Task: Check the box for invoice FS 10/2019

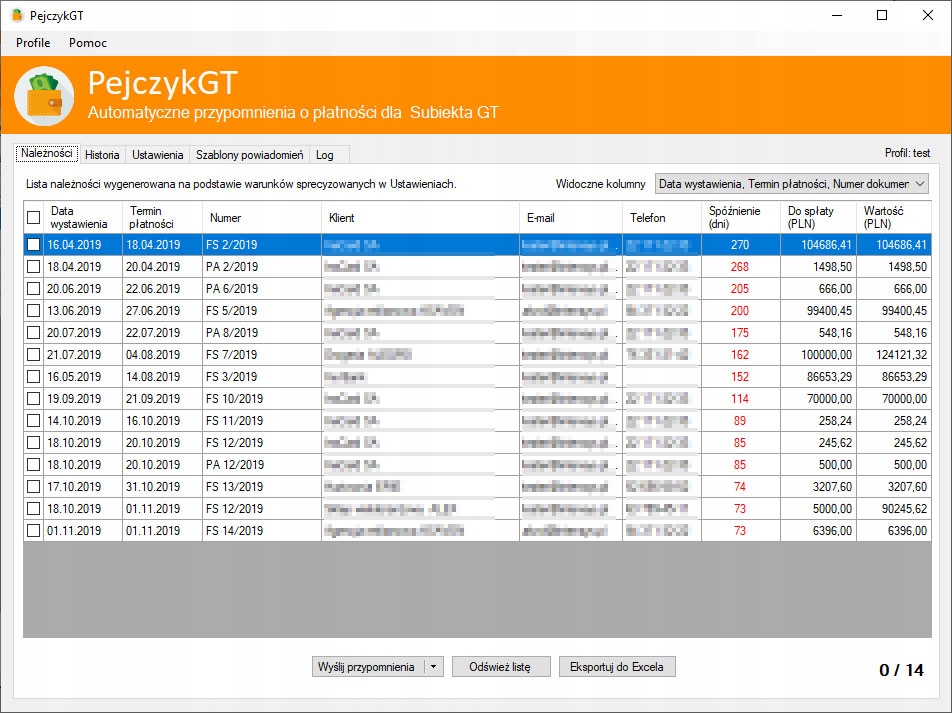Action: click(x=33, y=398)
